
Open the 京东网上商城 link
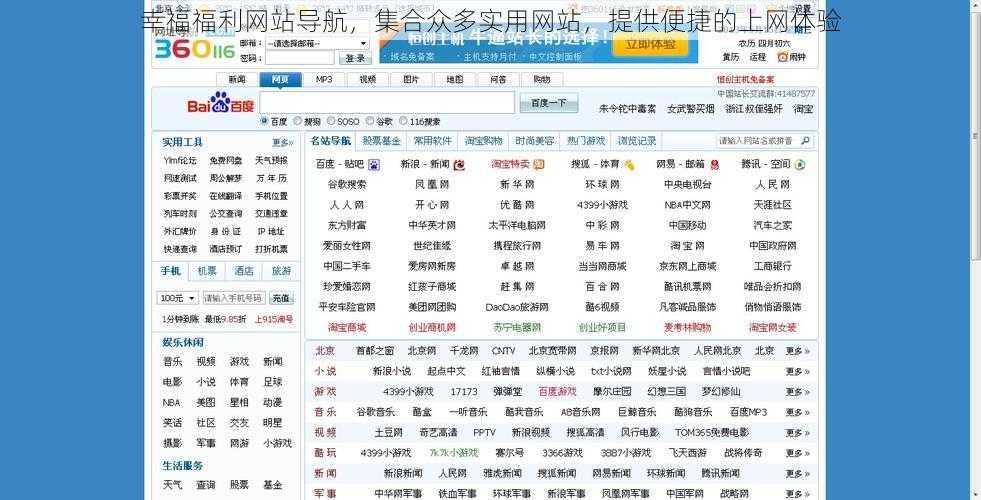click(x=688, y=266)
